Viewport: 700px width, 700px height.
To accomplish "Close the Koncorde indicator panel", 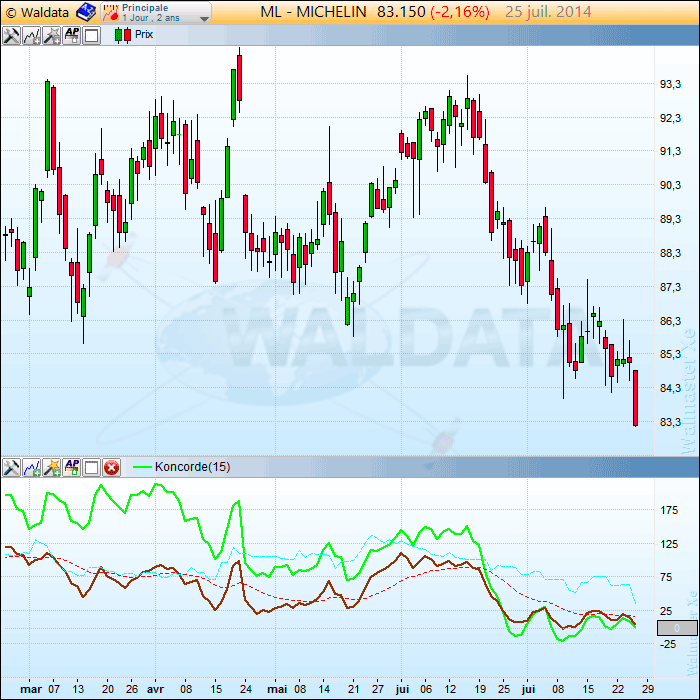I will click(112, 467).
